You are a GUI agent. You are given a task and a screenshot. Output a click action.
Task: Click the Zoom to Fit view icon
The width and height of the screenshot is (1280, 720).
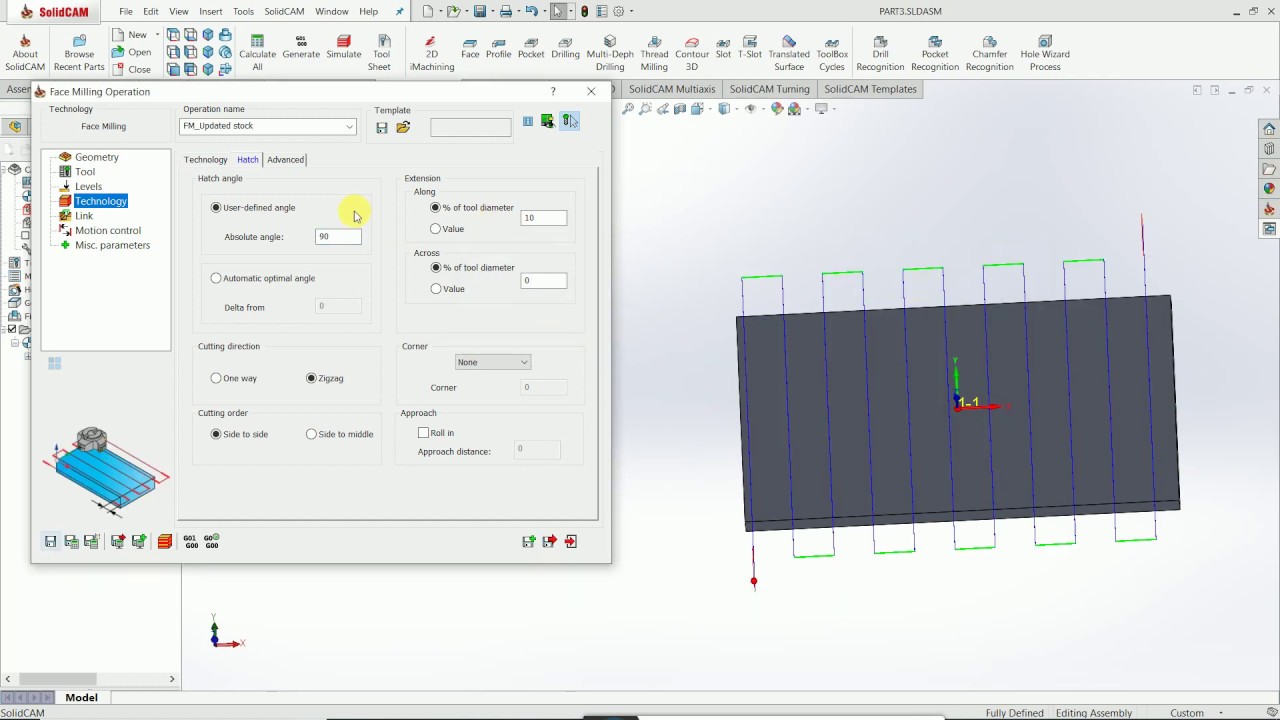(628, 109)
